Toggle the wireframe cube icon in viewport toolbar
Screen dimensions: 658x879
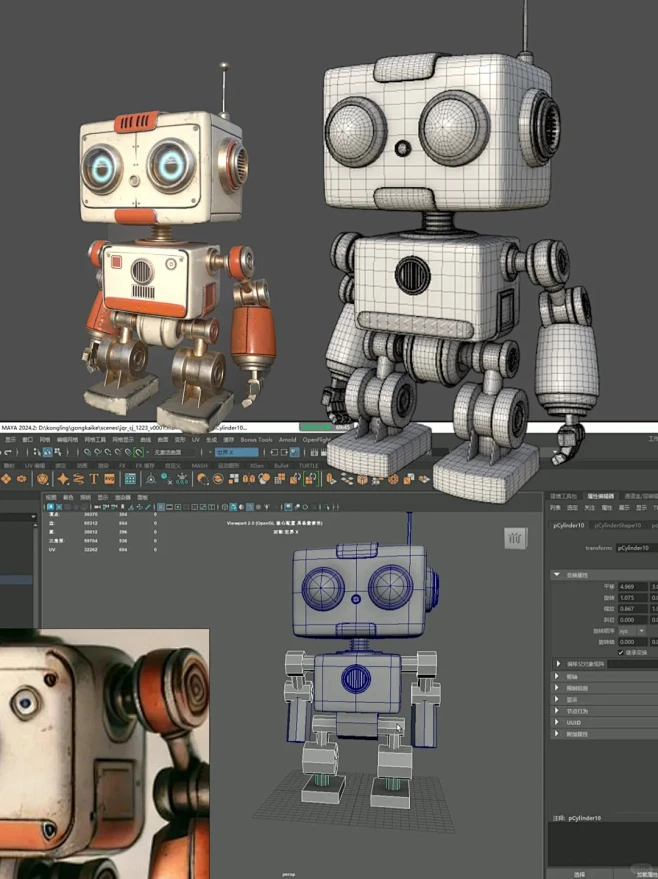[x=225, y=507]
